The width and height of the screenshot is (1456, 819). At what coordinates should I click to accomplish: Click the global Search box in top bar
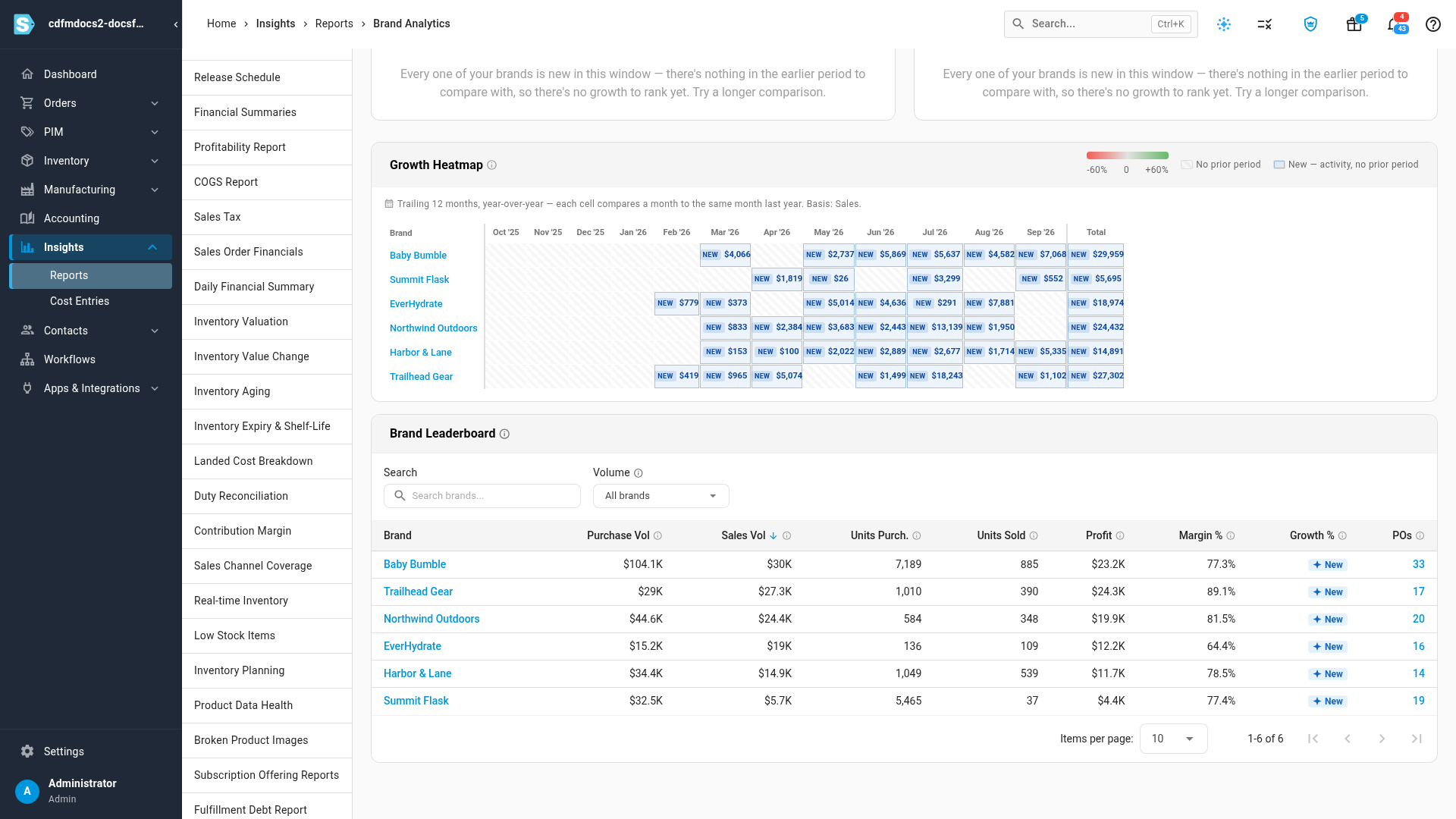tap(1100, 24)
